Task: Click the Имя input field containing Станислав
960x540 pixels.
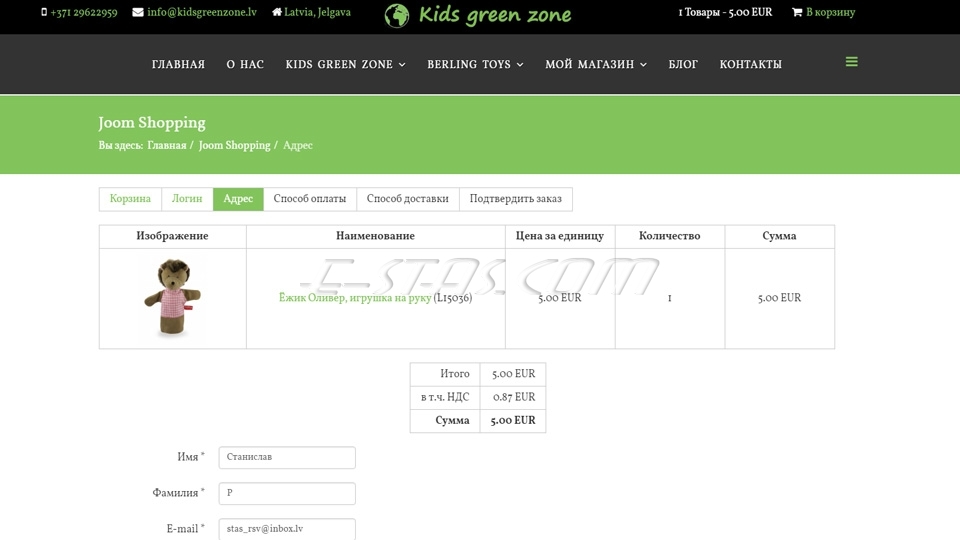Action: 287,457
